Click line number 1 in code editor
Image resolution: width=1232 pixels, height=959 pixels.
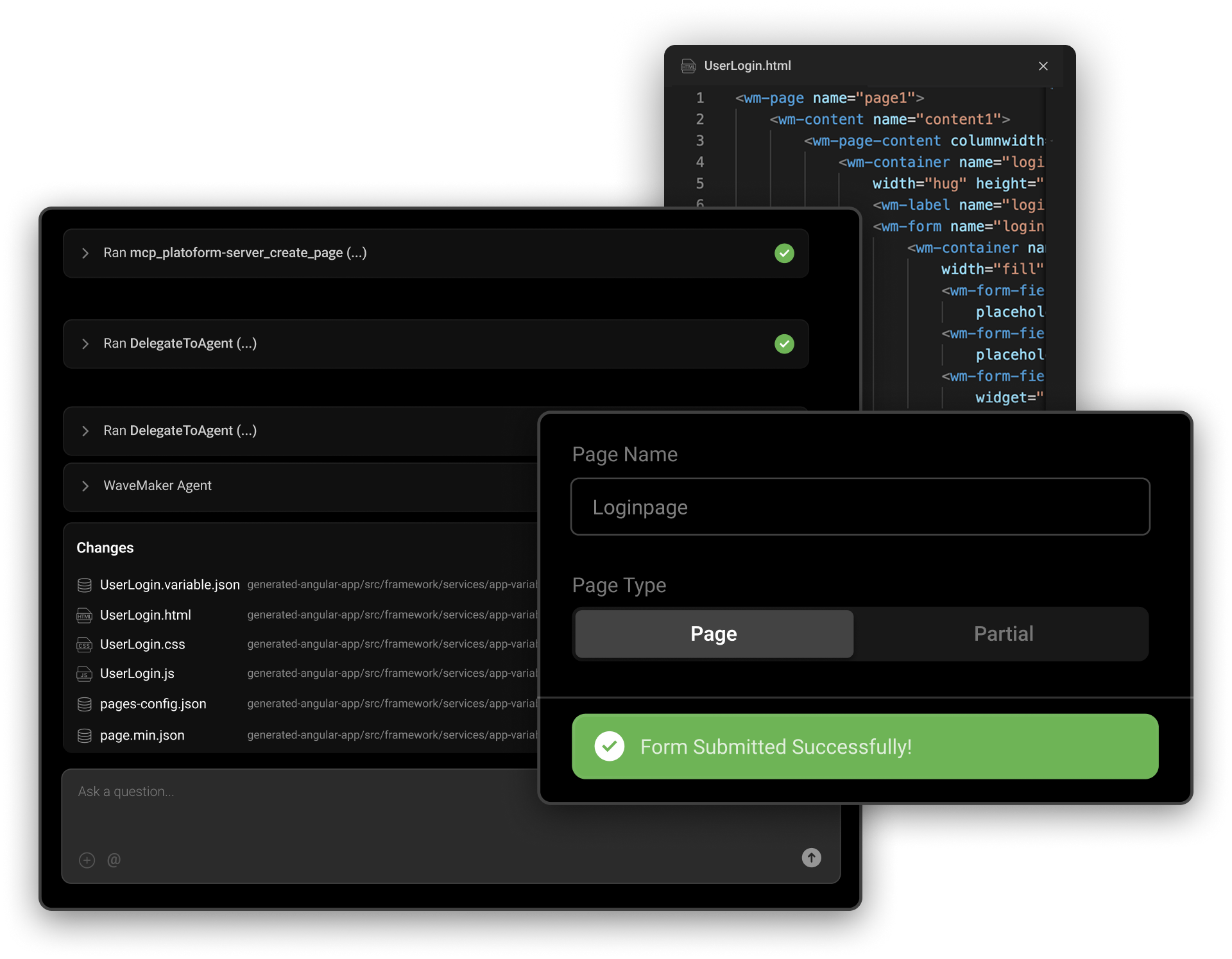click(700, 98)
